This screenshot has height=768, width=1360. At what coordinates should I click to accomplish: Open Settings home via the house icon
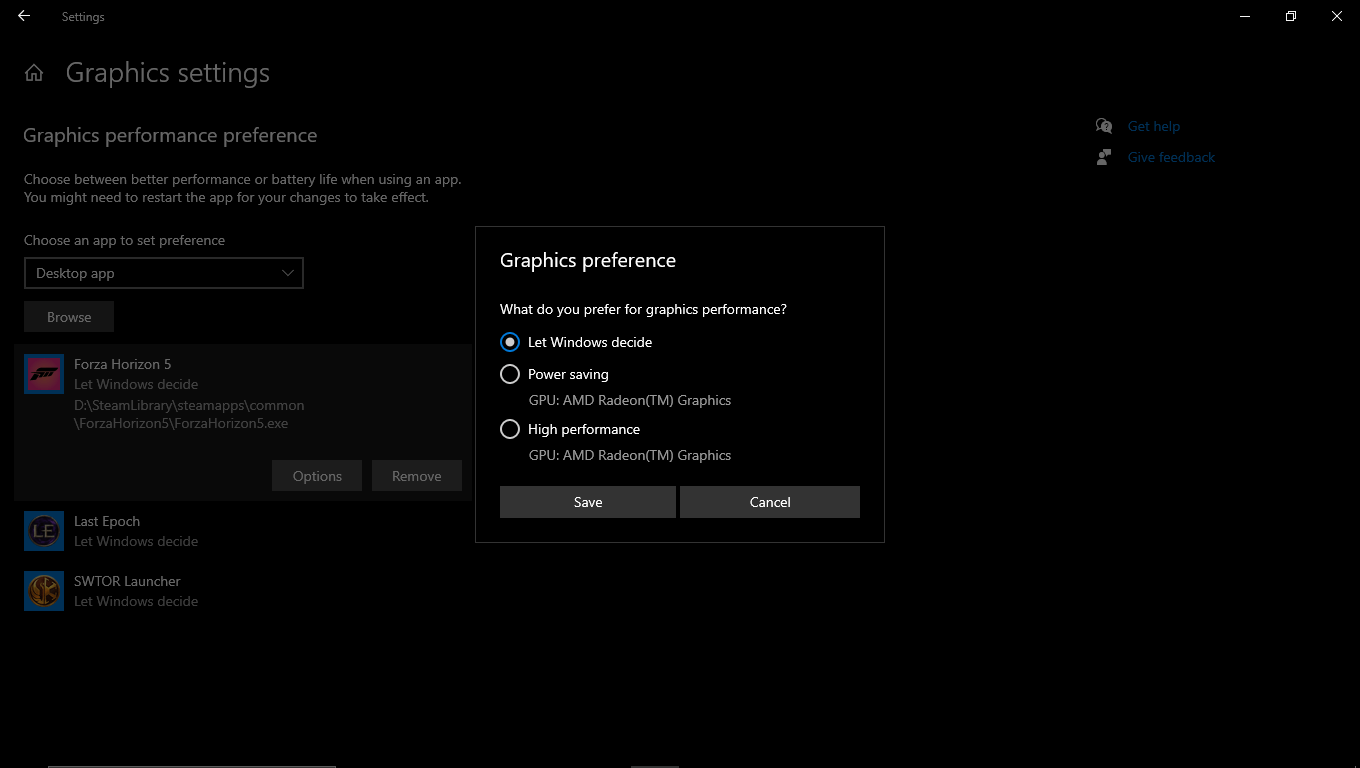coord(34,73)
